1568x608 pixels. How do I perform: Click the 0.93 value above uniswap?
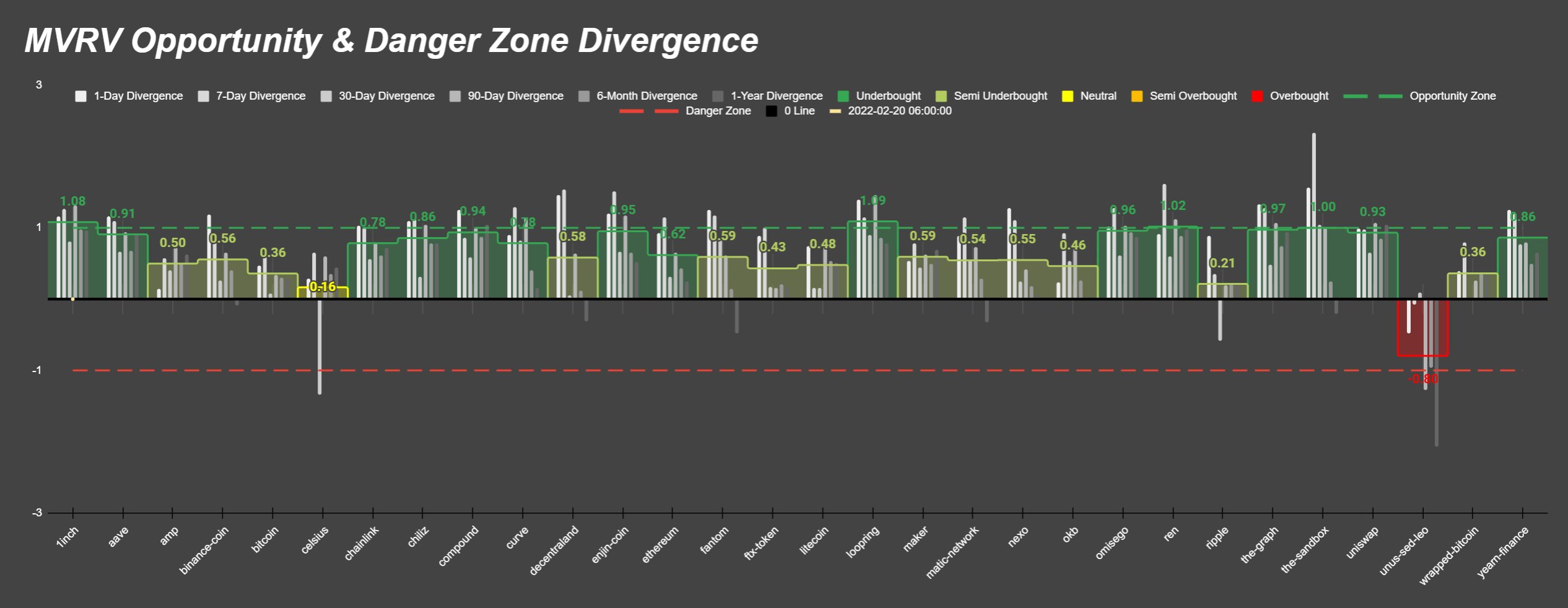click(1373, 212)
